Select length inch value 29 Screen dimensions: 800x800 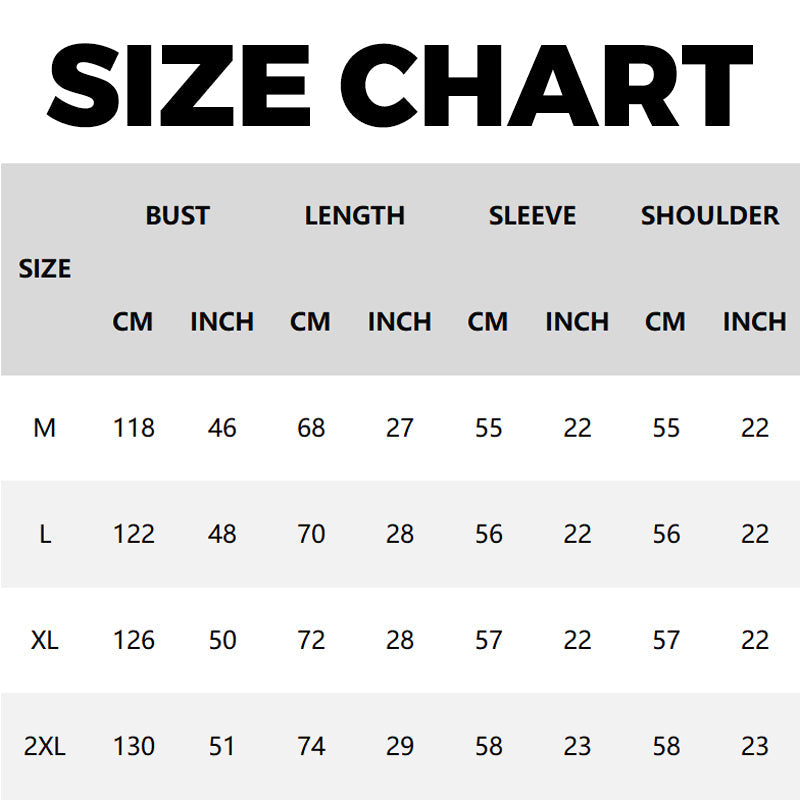400,746
